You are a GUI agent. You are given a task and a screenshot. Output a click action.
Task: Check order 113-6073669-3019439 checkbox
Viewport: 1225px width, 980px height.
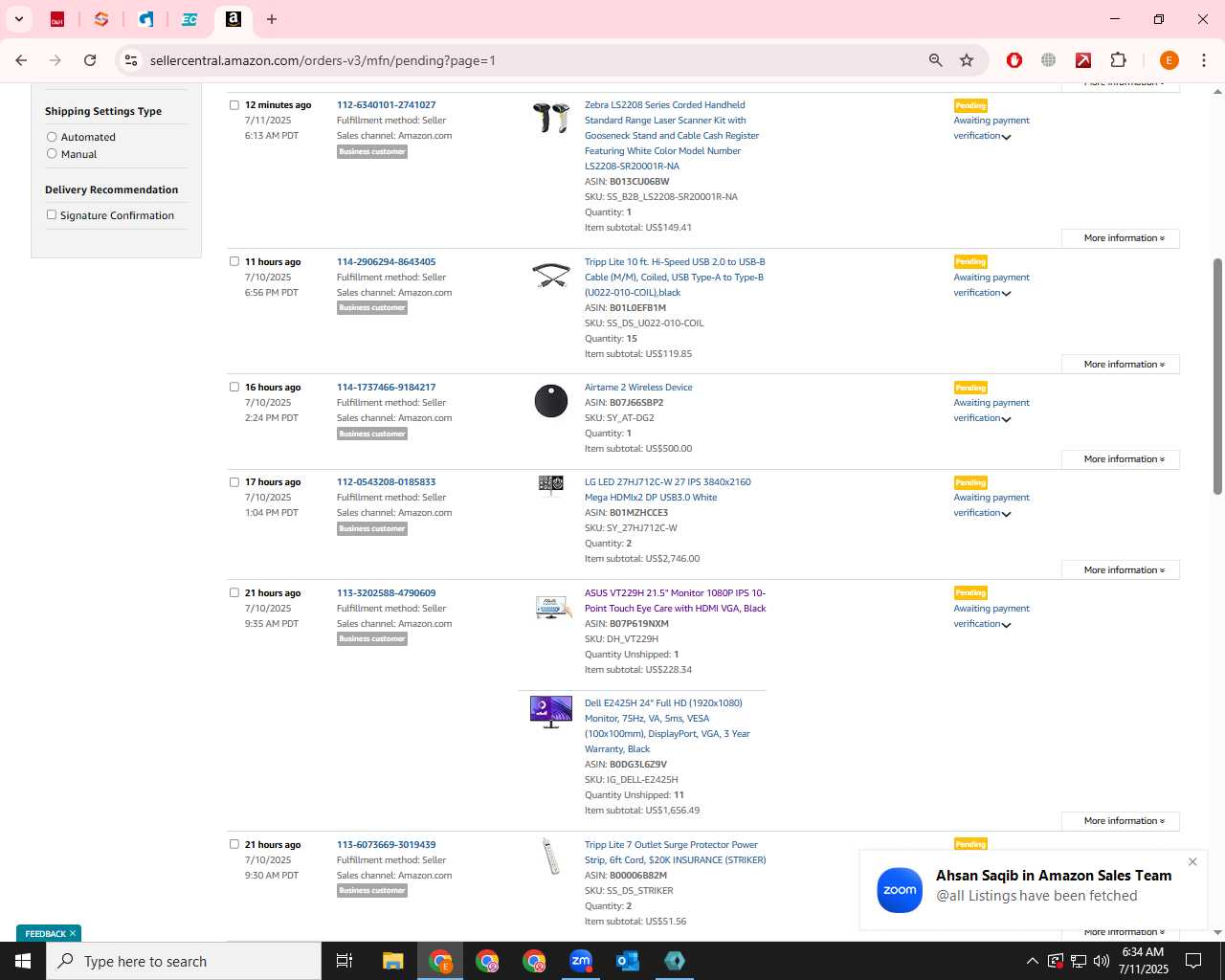[x=234, y=844]
